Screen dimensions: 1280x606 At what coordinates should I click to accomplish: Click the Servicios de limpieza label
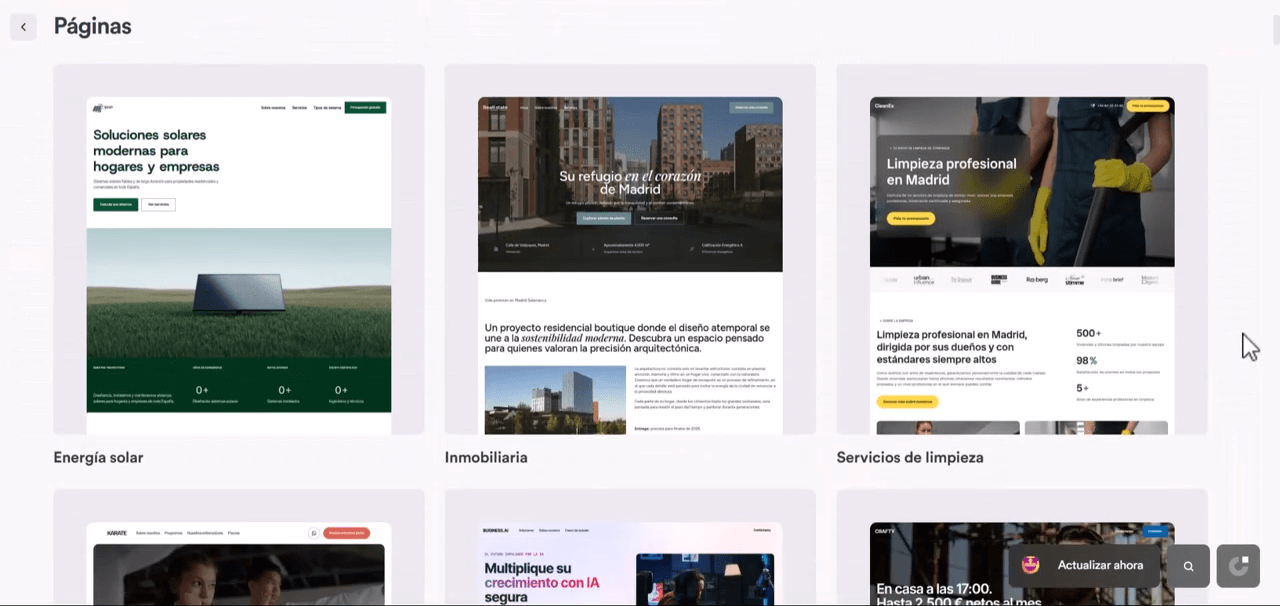click(x=910, y=457)
